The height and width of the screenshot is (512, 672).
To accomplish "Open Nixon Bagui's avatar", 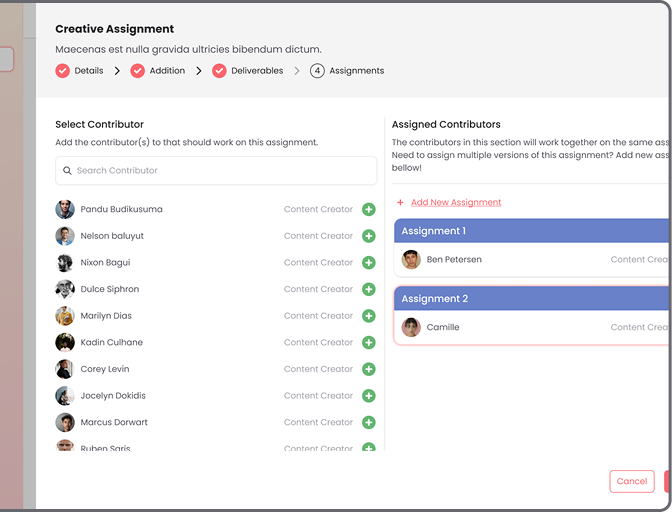I will pyautogui.click(x=65, y=263).
